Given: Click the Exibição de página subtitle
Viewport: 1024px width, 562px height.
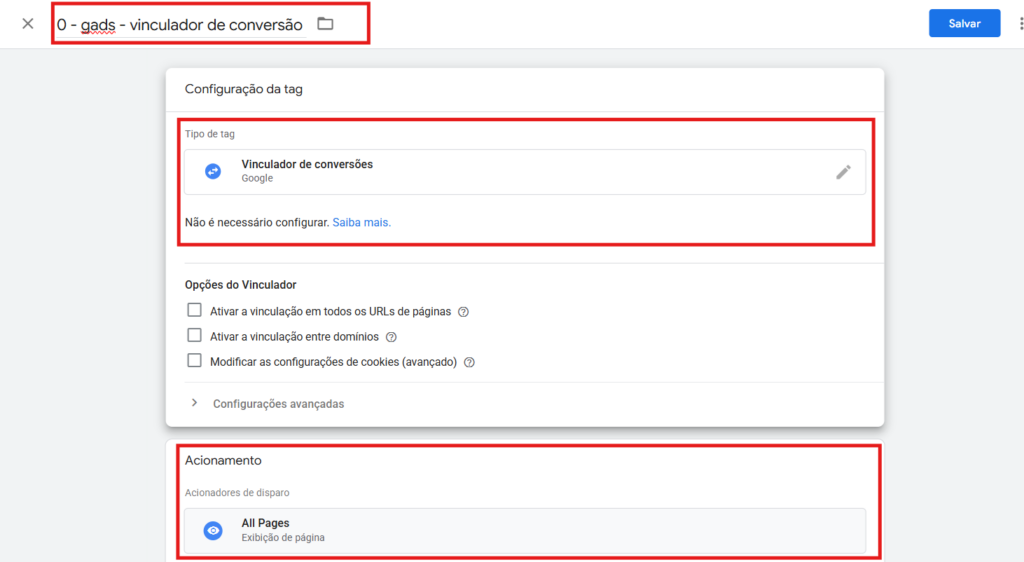Looking at the screenshot, I should click(x=283, y=538).
